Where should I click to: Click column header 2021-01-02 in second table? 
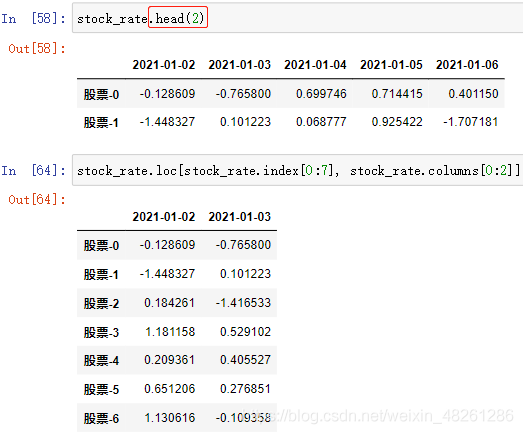point(164,217)
